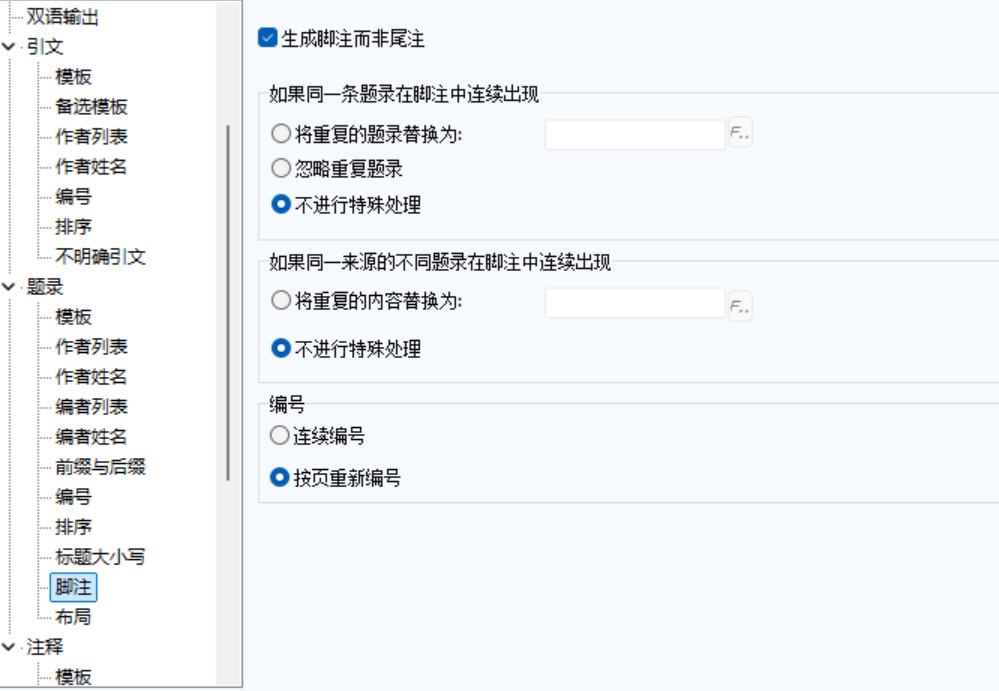Click the field-insert icon beside repeated content field
This screenshot has width=999, height=691.
(x=740, y=304)
